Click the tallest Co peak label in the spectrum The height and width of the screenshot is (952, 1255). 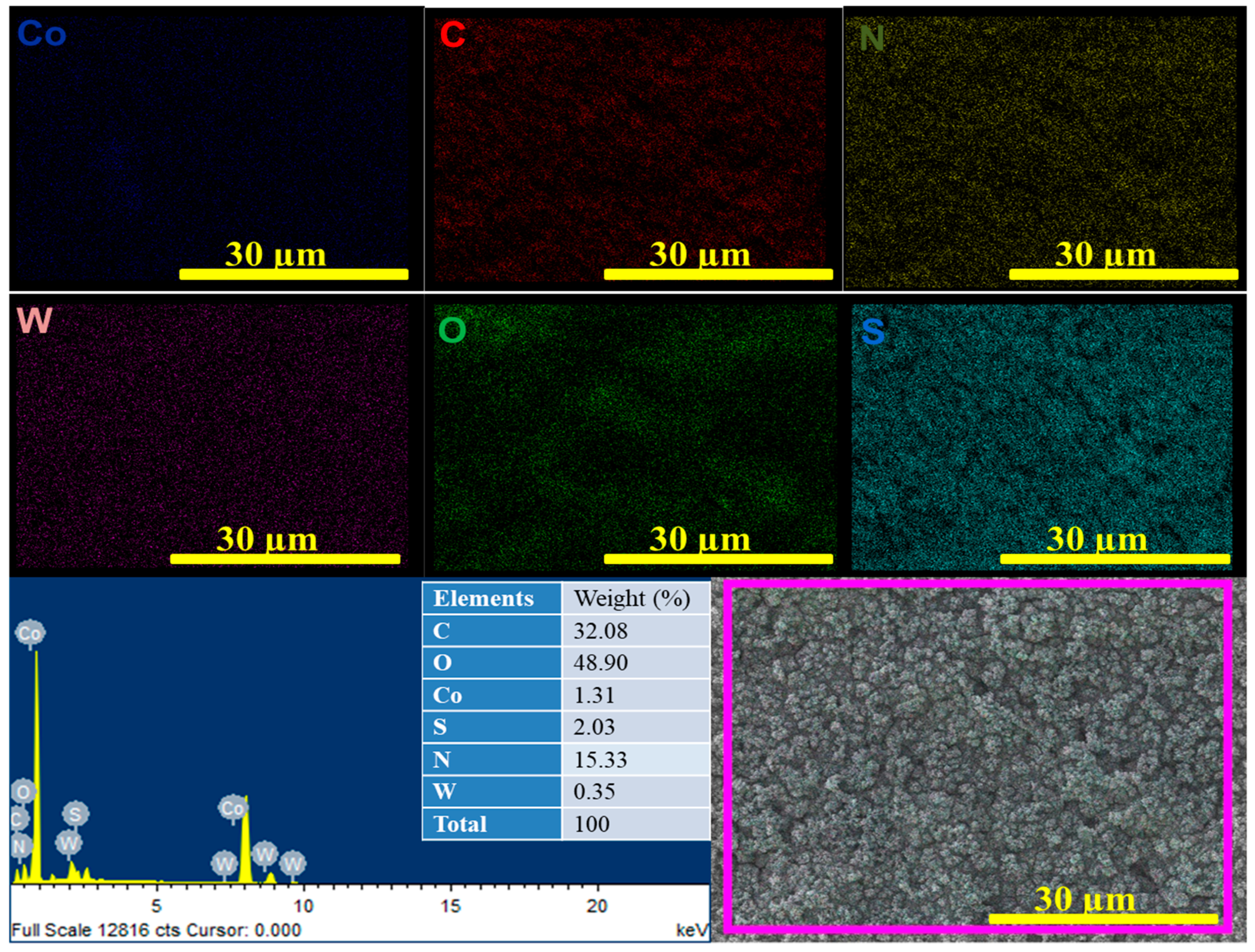(x=30, y=633)
